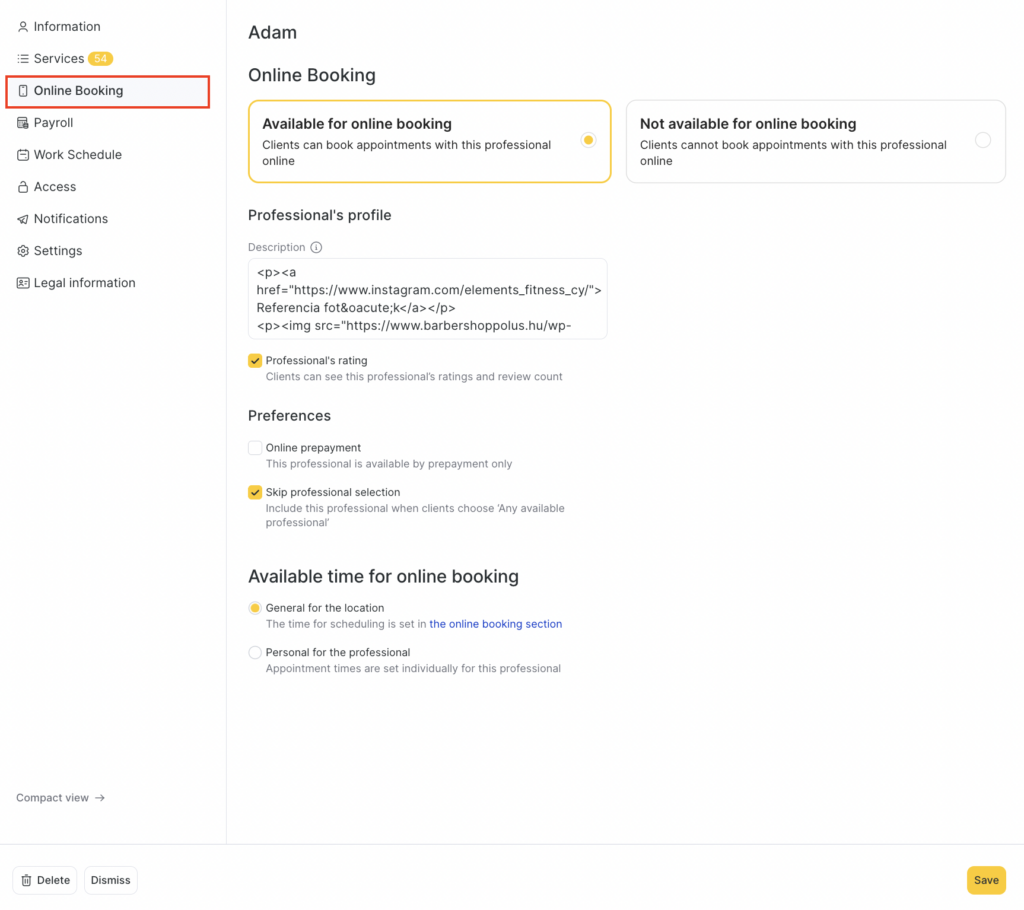Uncheck the Professional's rating checkbox
Viewport: 1024px width, 910px height.
tap(255, 361)
